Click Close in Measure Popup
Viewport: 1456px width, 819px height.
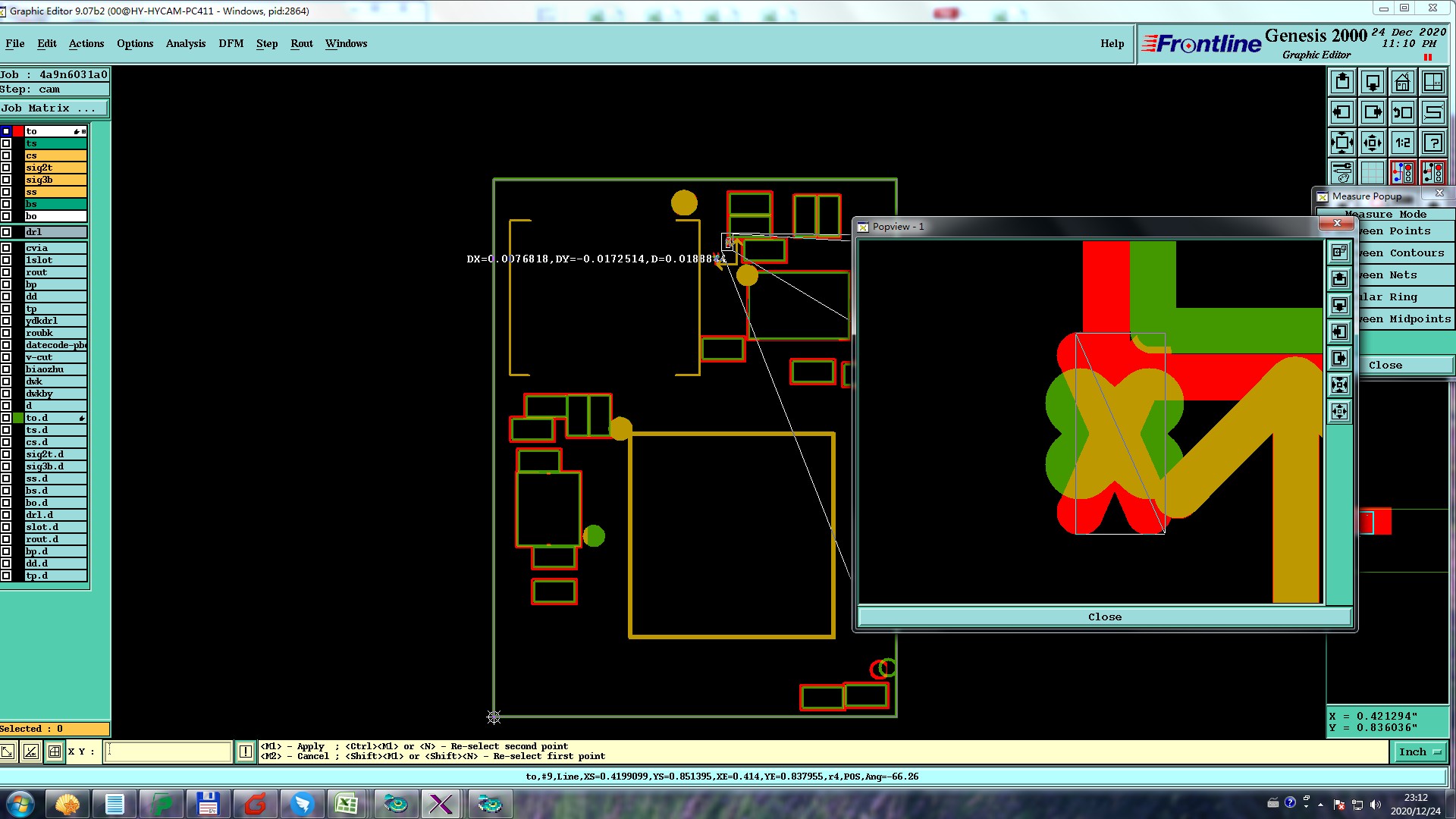1385,365
